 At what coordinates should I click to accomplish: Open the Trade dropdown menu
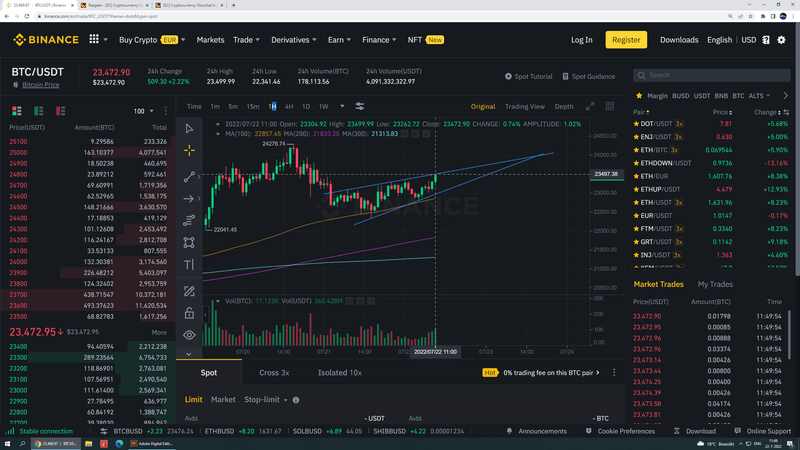pyautogui.click(x=246, y=40)
